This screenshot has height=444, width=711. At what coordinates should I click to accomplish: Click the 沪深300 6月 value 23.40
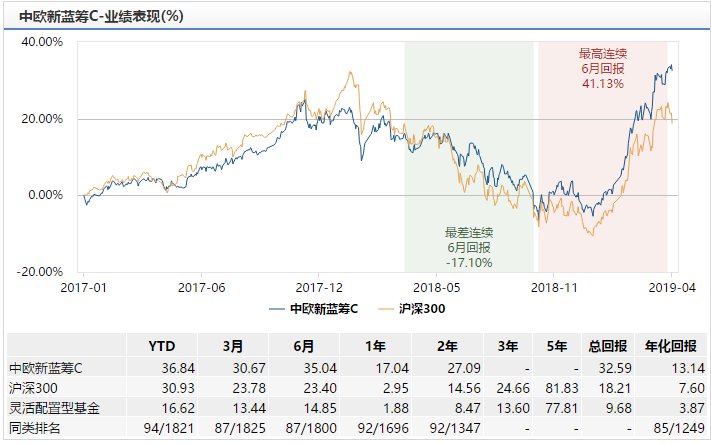pos(320,388)
